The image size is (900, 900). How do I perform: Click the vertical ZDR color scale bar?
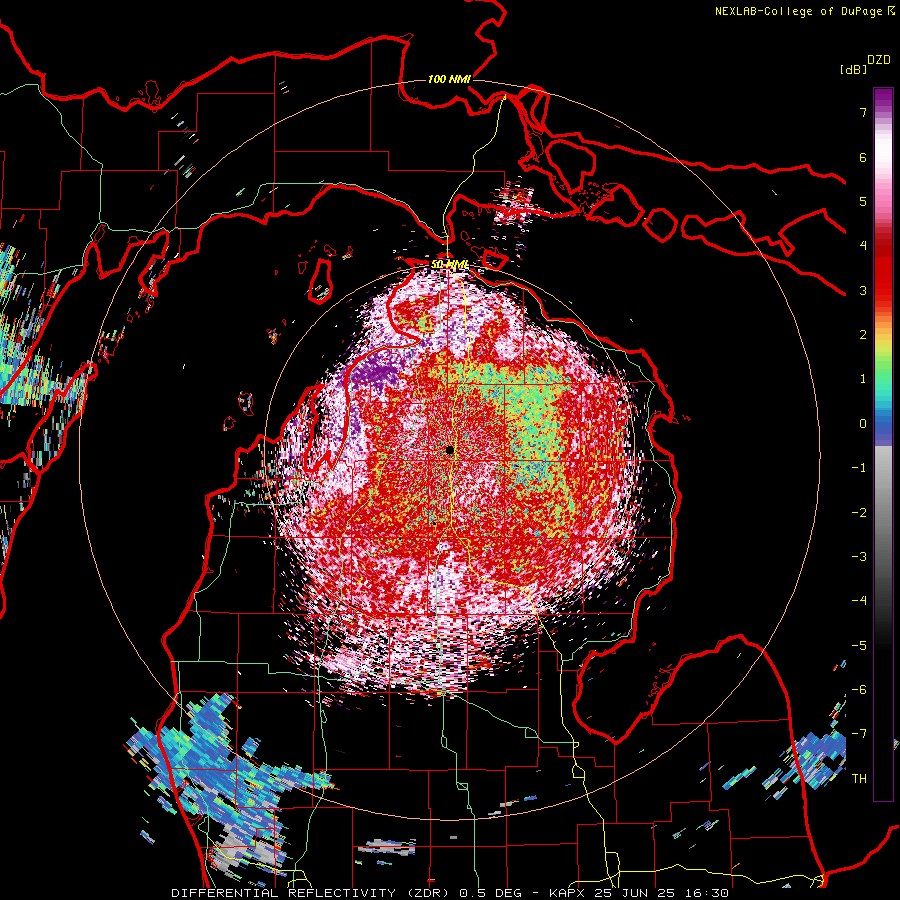[883, 444]
